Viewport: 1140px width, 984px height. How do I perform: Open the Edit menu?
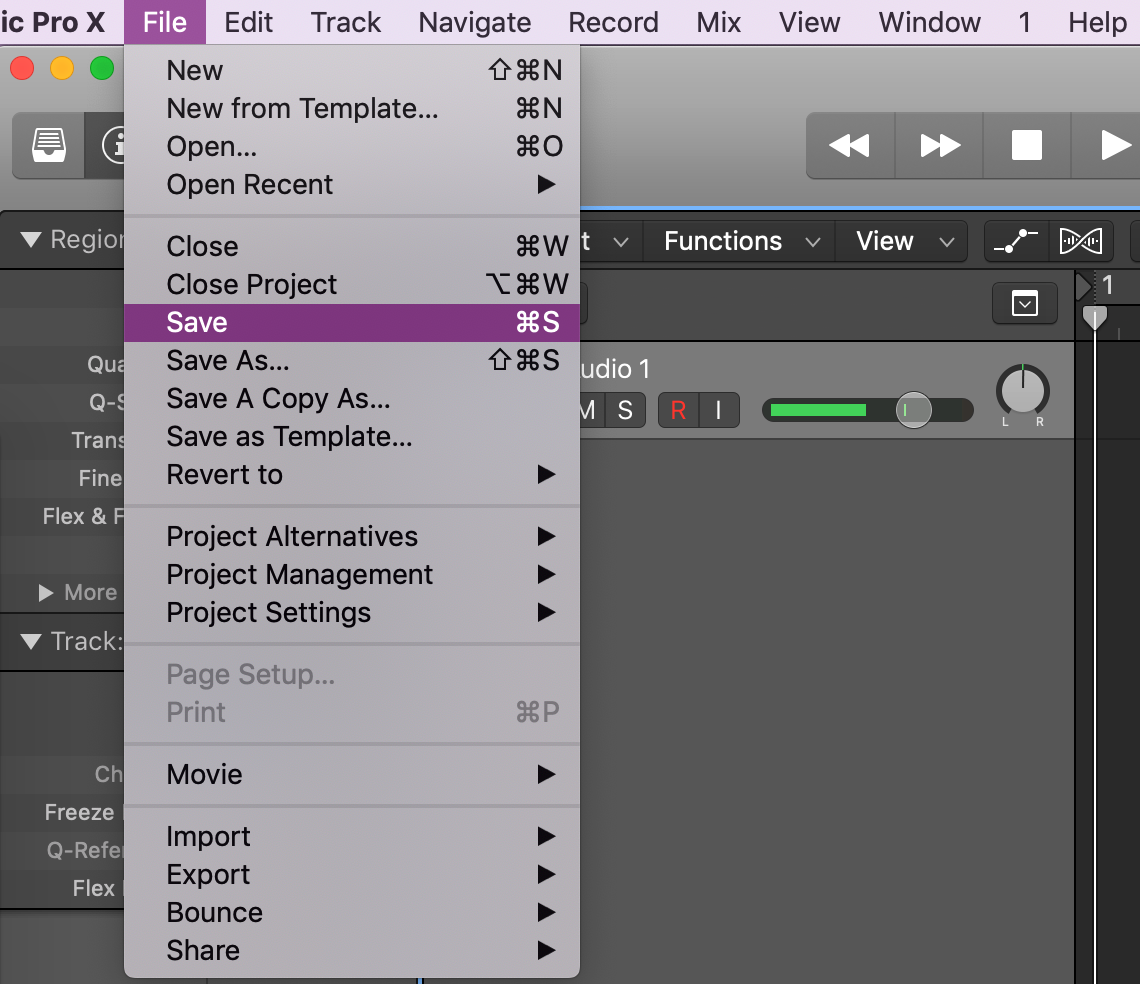click(x=249, y=23)
